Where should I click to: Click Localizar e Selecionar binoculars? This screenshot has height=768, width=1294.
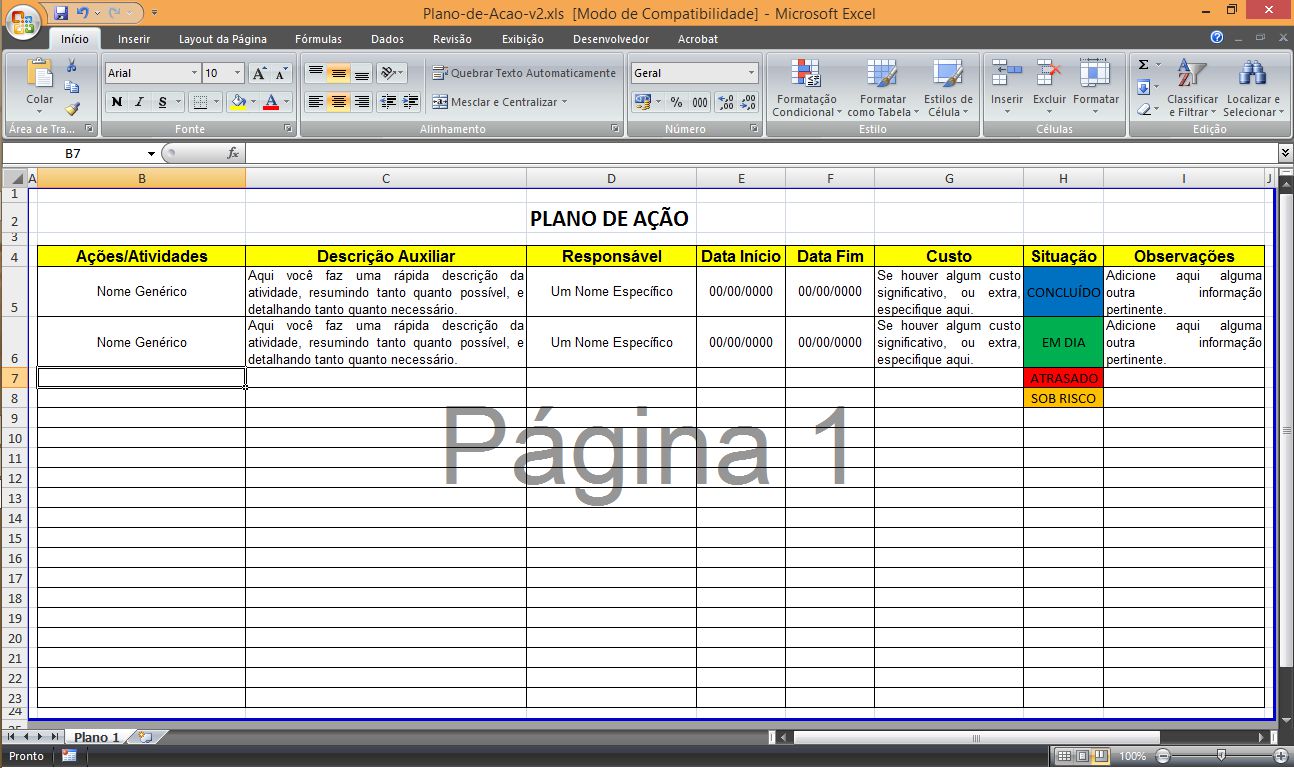[1251, 88]
